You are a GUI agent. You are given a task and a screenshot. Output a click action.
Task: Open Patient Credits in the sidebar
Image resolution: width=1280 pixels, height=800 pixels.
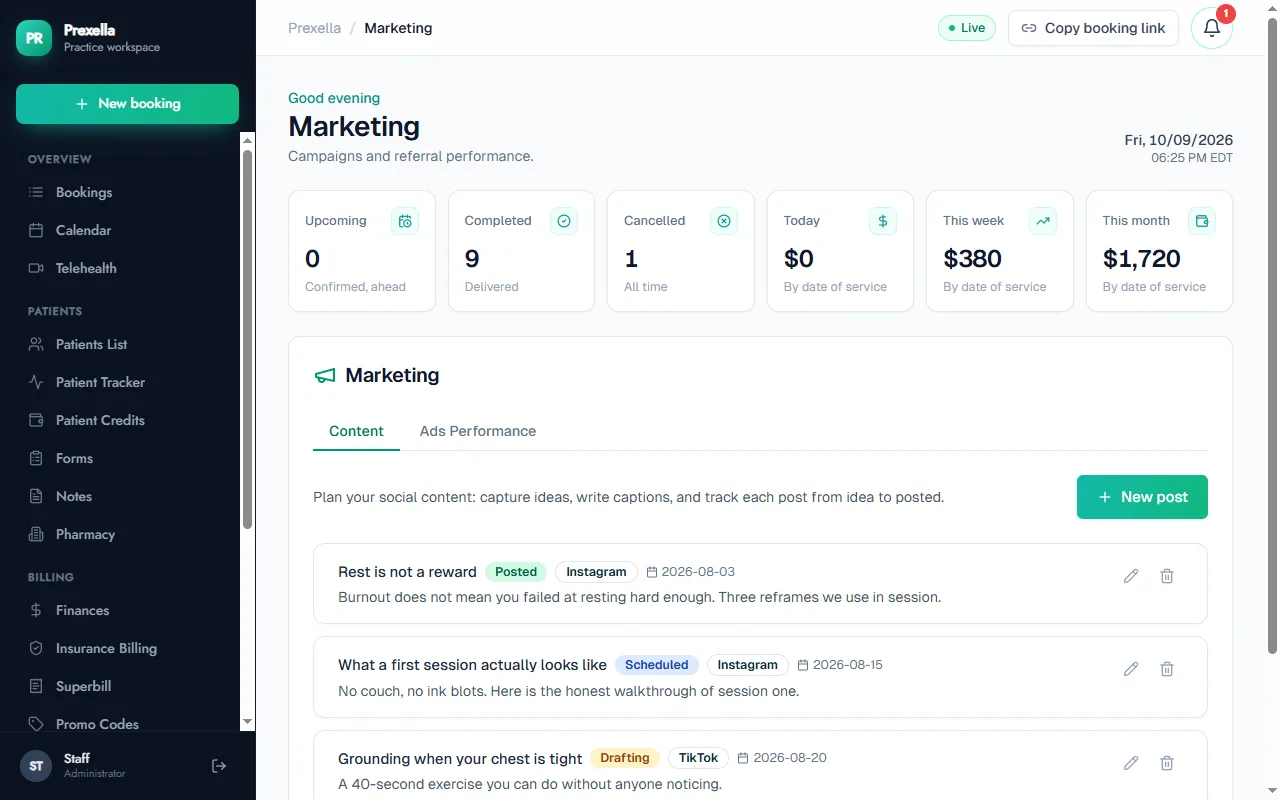coord(128,420)
